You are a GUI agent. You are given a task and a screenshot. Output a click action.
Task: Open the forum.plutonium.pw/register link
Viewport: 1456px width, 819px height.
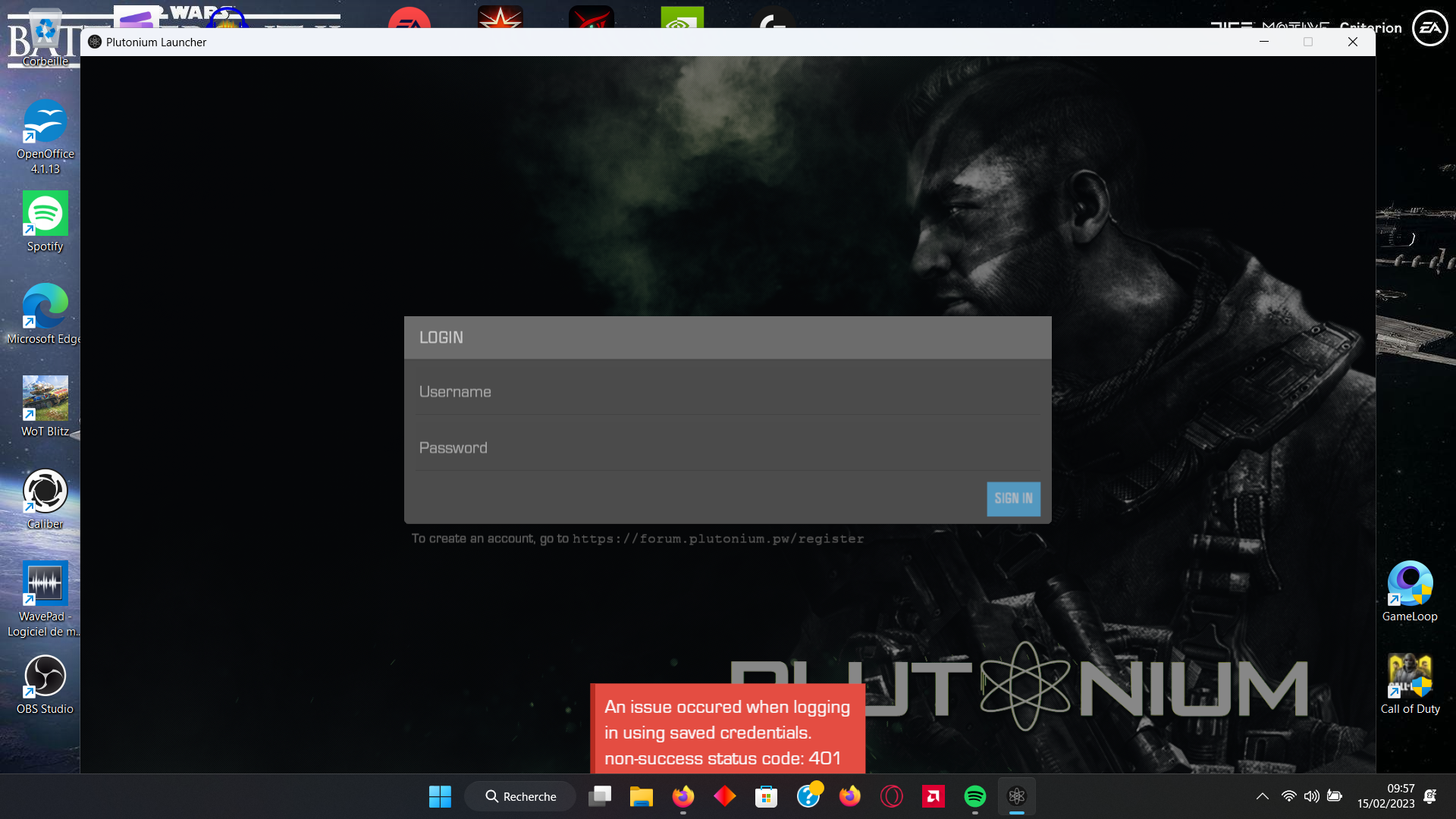pos(718,539)
